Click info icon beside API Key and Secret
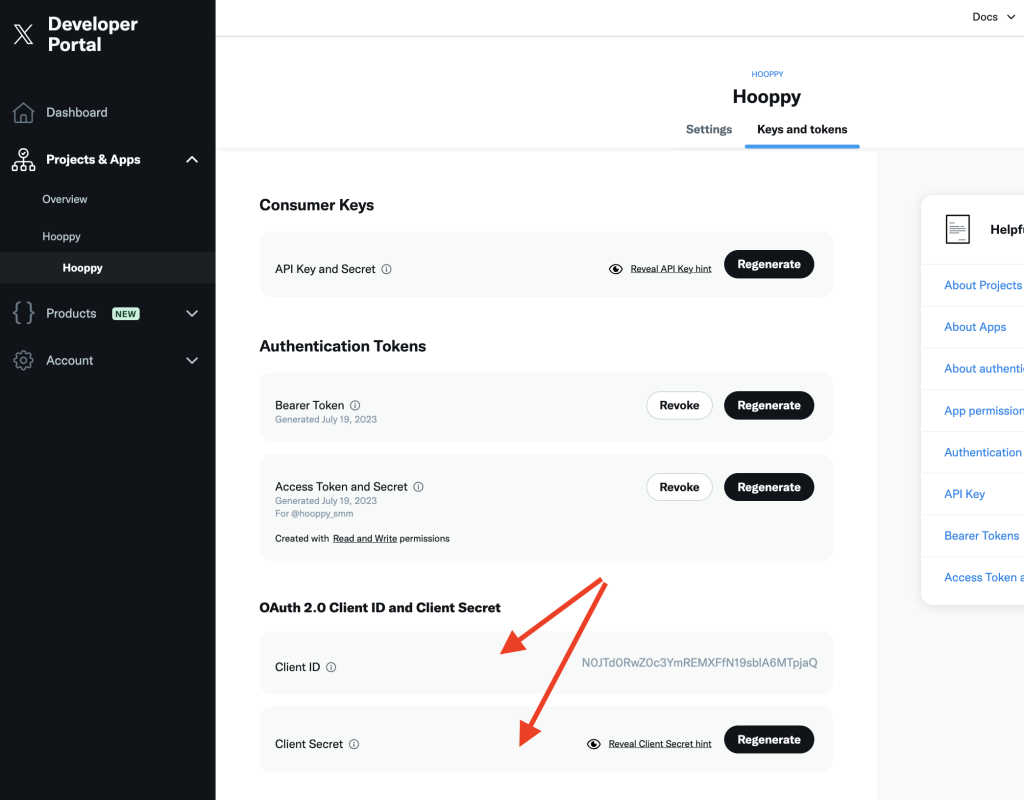1024x800 pixels. 387,269
